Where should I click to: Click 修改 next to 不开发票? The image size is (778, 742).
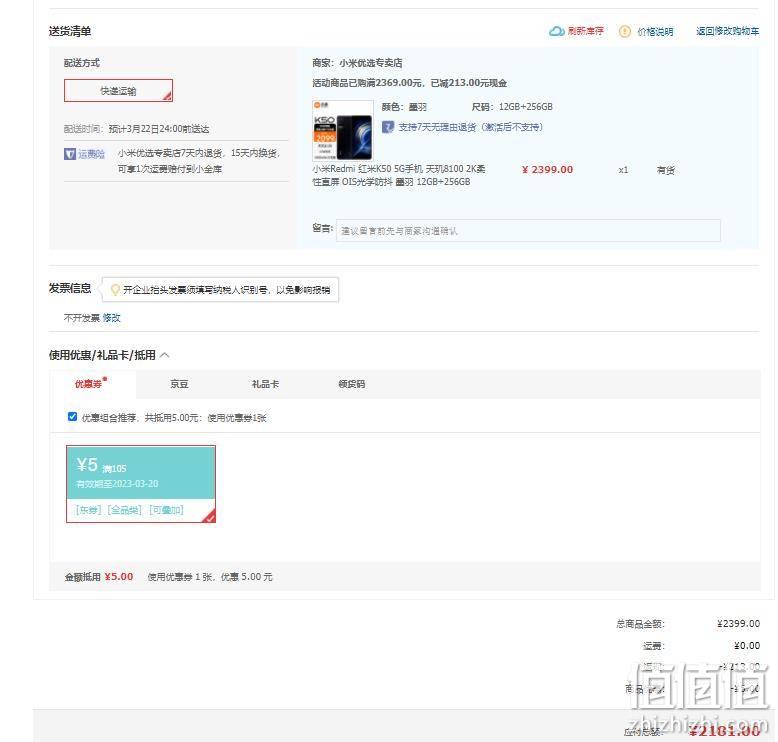tap(112, 318)
